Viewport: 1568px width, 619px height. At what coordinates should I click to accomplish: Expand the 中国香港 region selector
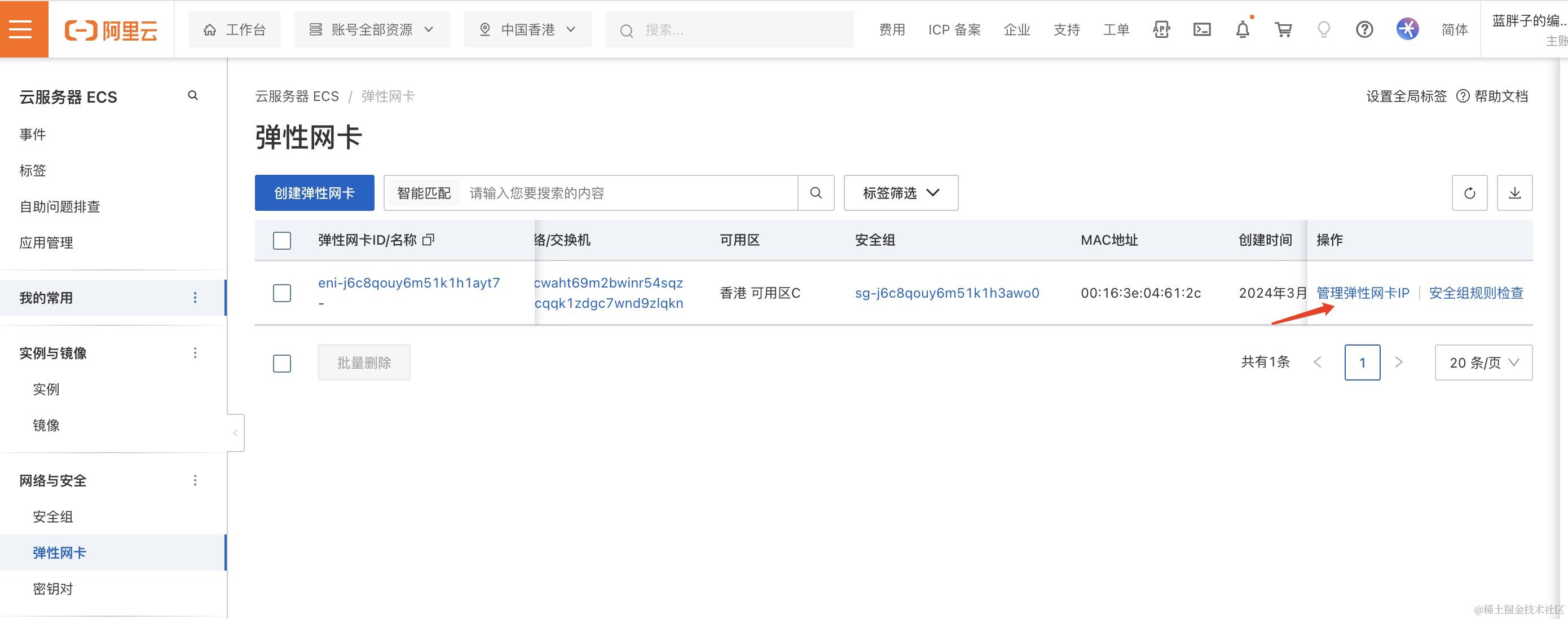527,29
